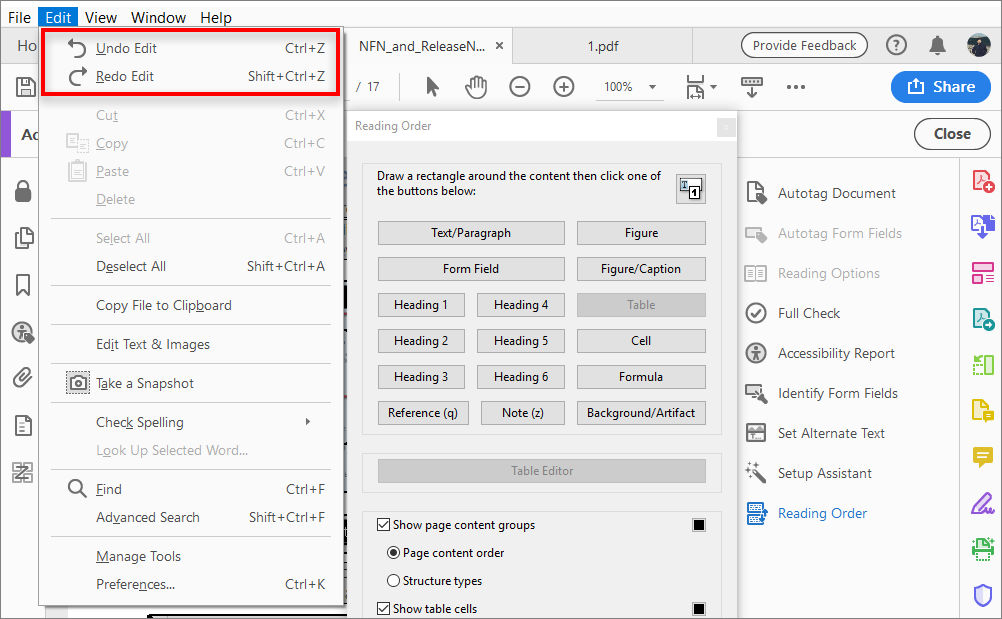Click the Provide Feedback button
This screenshot has height=619, width=1002.
tap(803, 44)
